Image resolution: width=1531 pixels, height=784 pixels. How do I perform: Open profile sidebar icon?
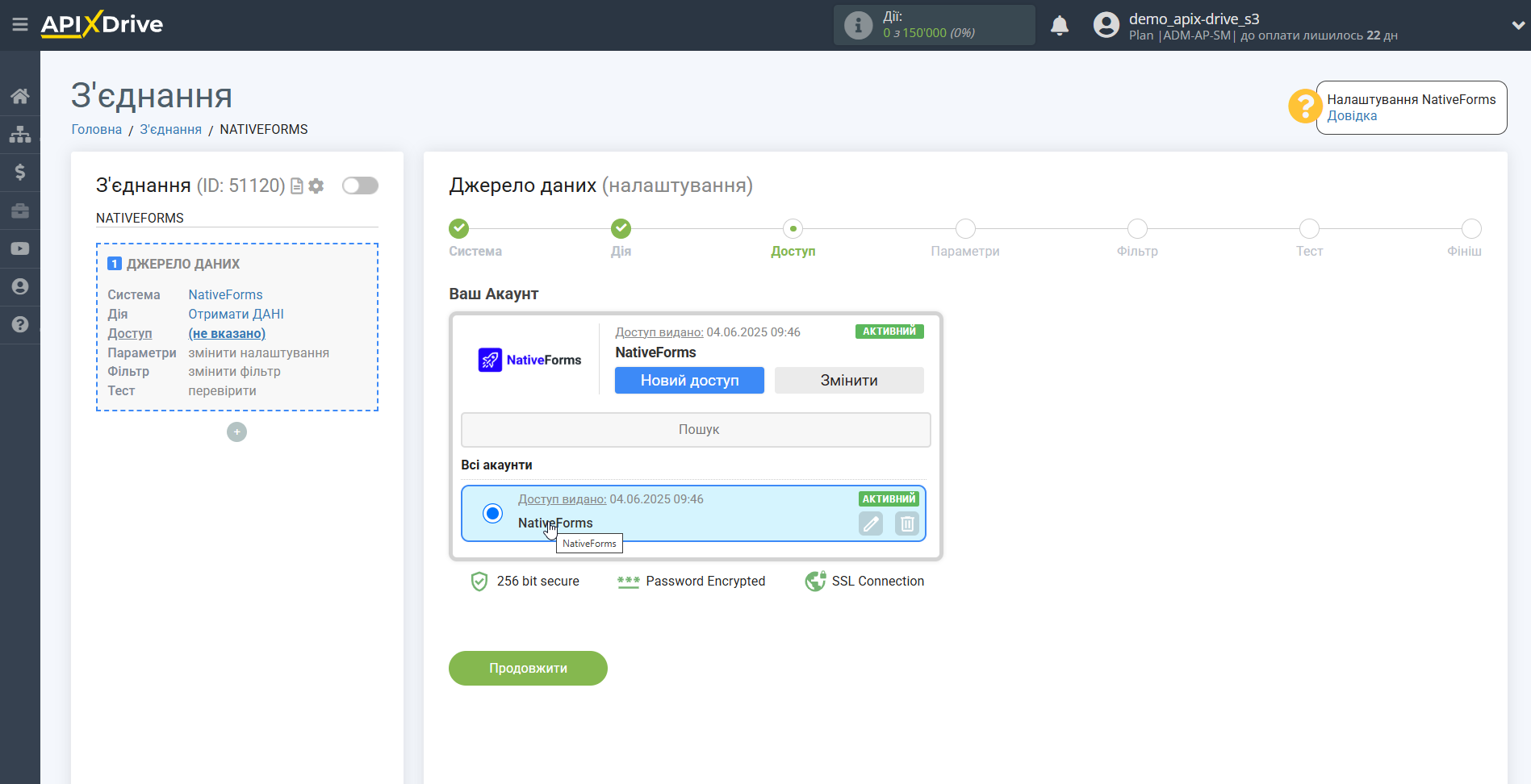coord(20,286)
